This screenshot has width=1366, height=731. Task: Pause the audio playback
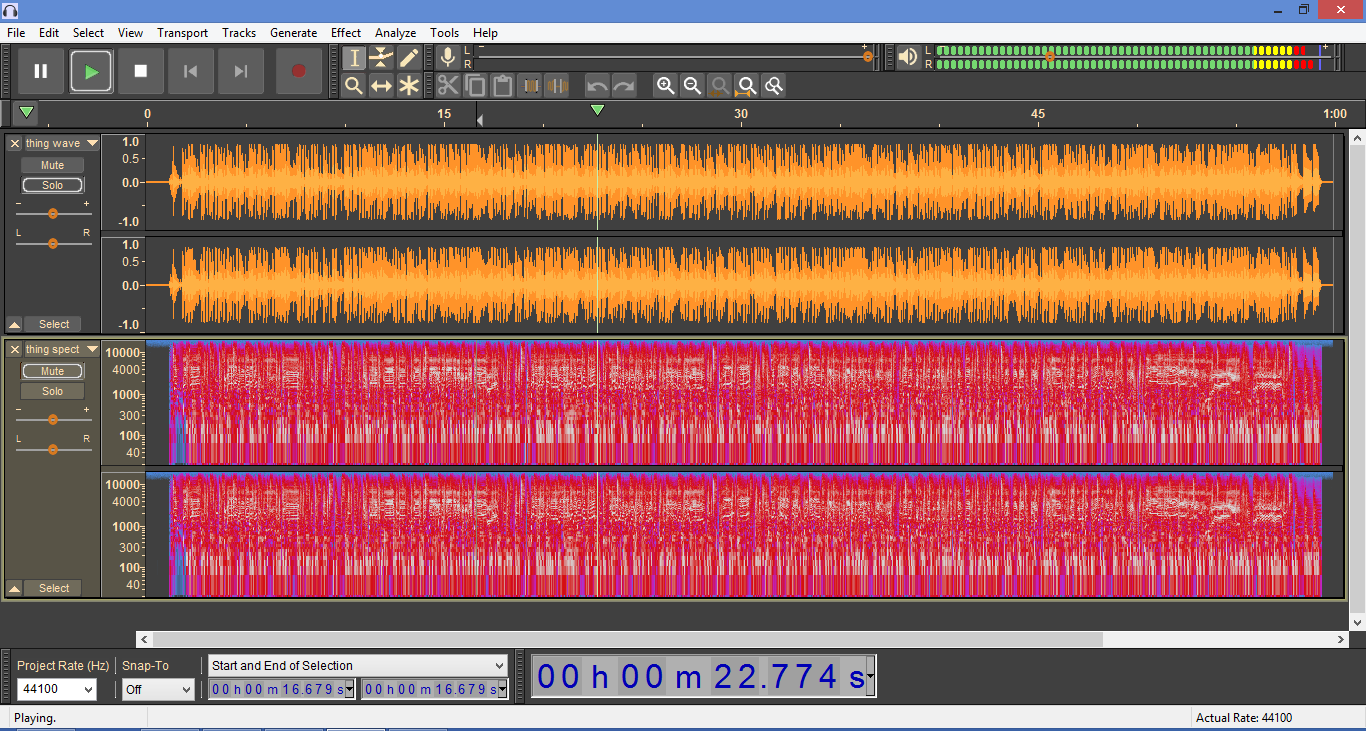[x=41, y=71]
